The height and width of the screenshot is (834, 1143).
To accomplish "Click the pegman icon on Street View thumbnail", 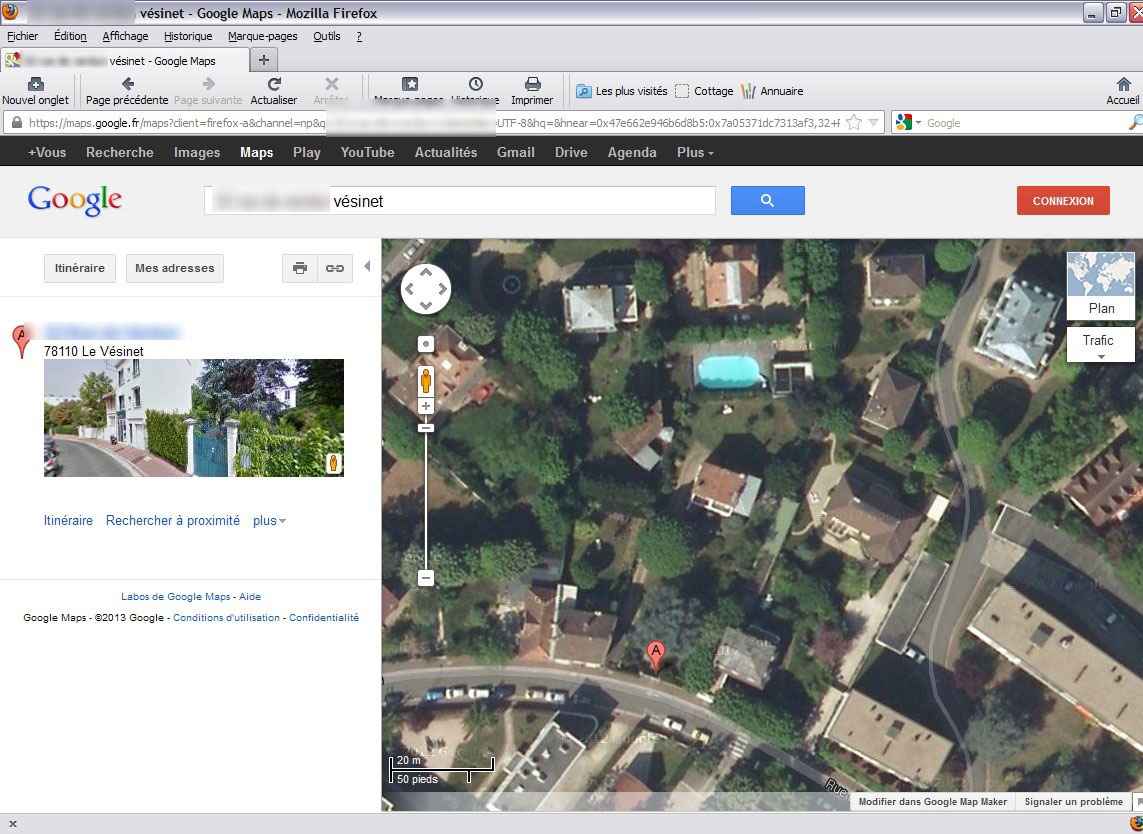I will (333, 463).
